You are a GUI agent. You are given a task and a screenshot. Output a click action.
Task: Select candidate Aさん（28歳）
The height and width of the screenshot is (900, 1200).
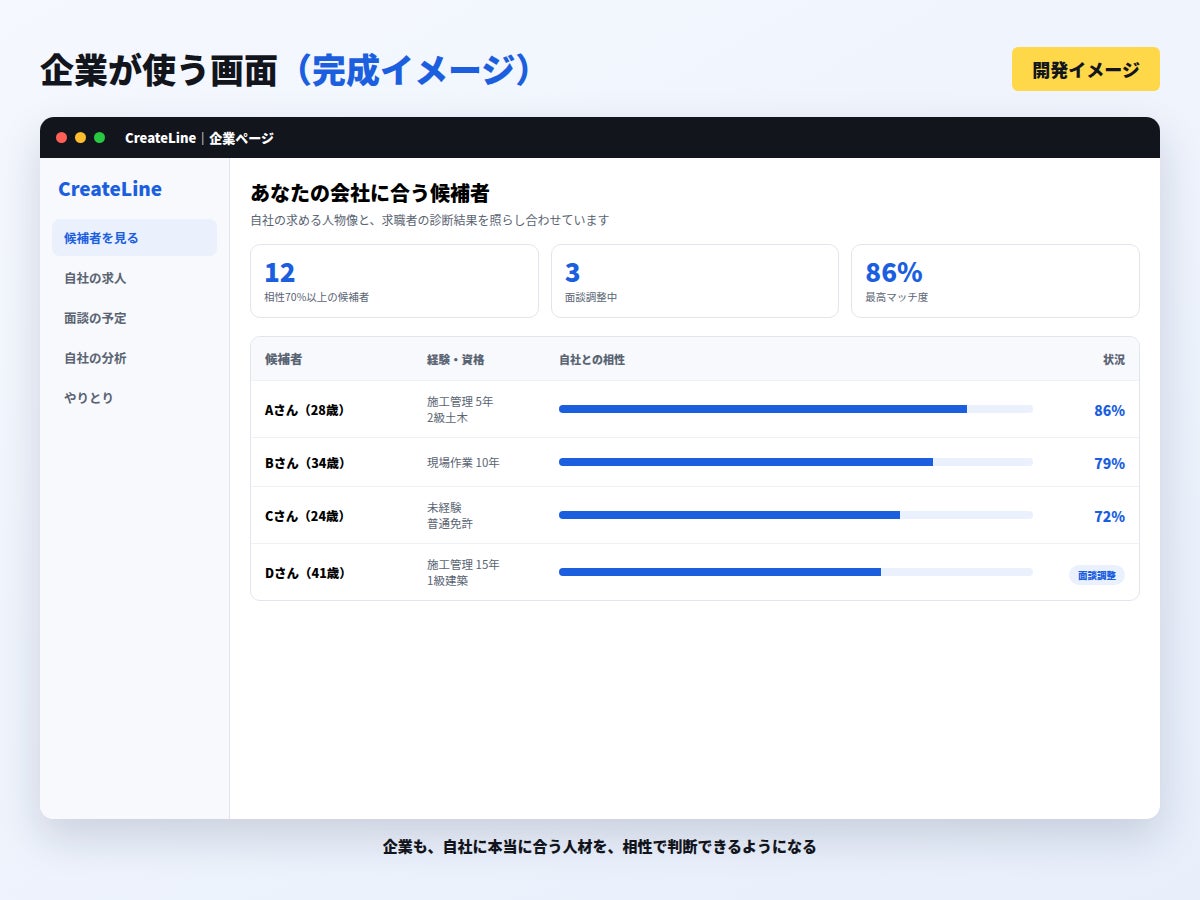[305, 410]
